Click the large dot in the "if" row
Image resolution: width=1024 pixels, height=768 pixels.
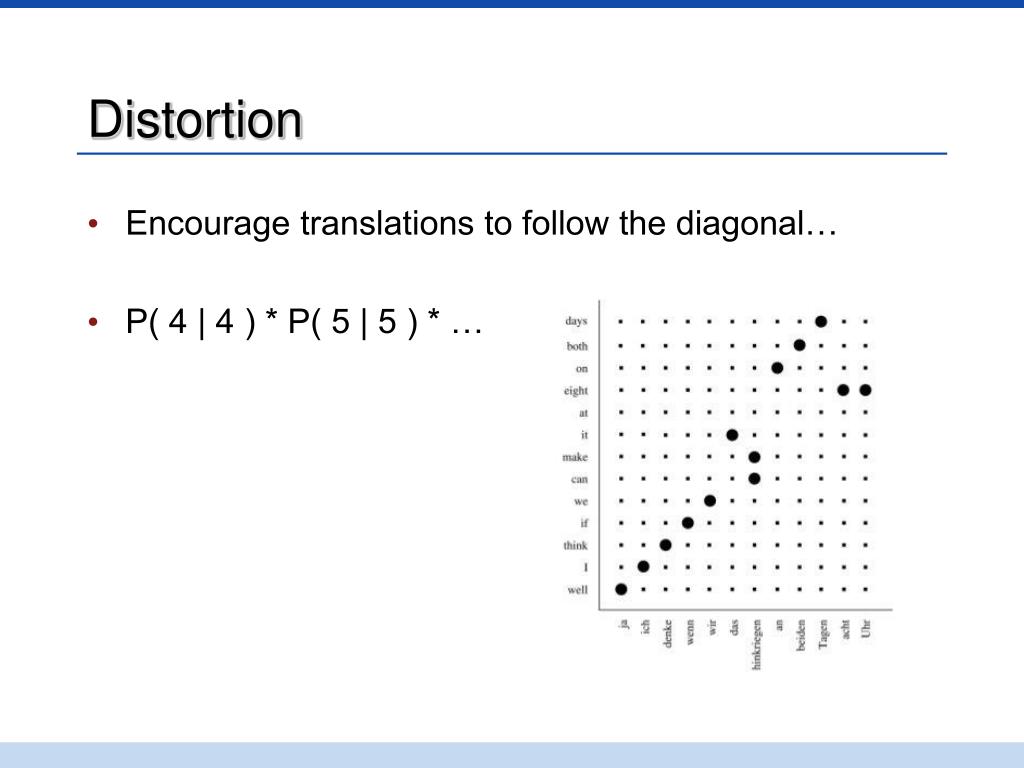pos(688,522)
